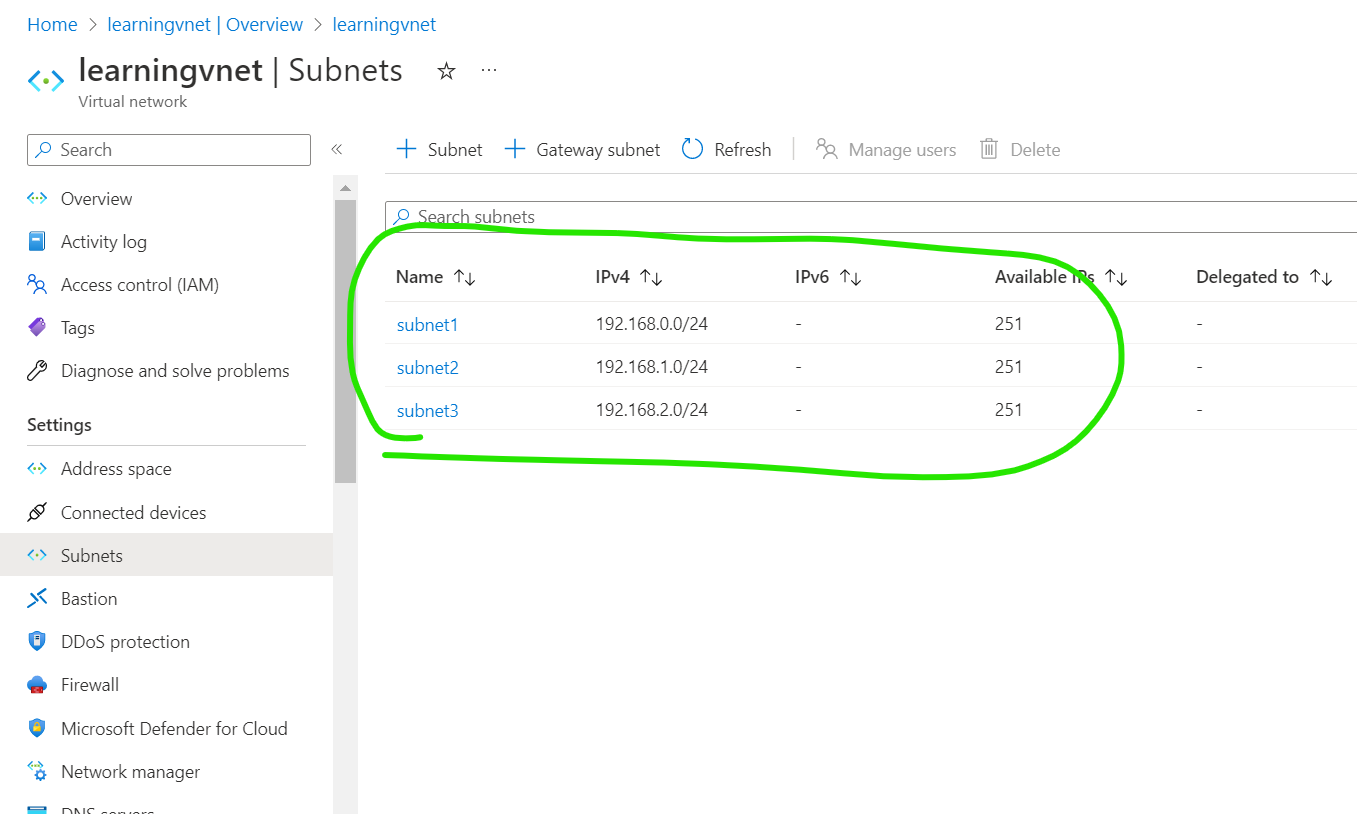Image resolution: width=1357 pixels, height=814 pixels.
Task: Click the favorite star icon beside Subnets title
Action: pyautogui.click(x=447, y=71)
